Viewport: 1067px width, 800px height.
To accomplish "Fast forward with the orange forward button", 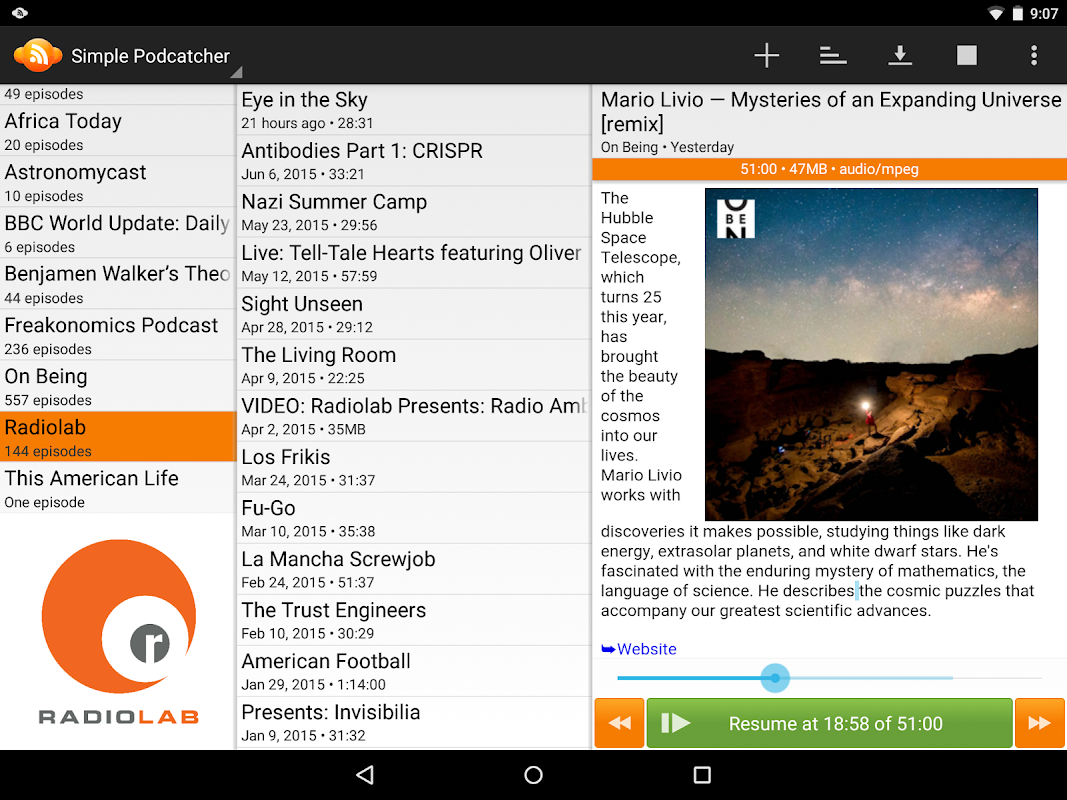I will point(1039,723).
